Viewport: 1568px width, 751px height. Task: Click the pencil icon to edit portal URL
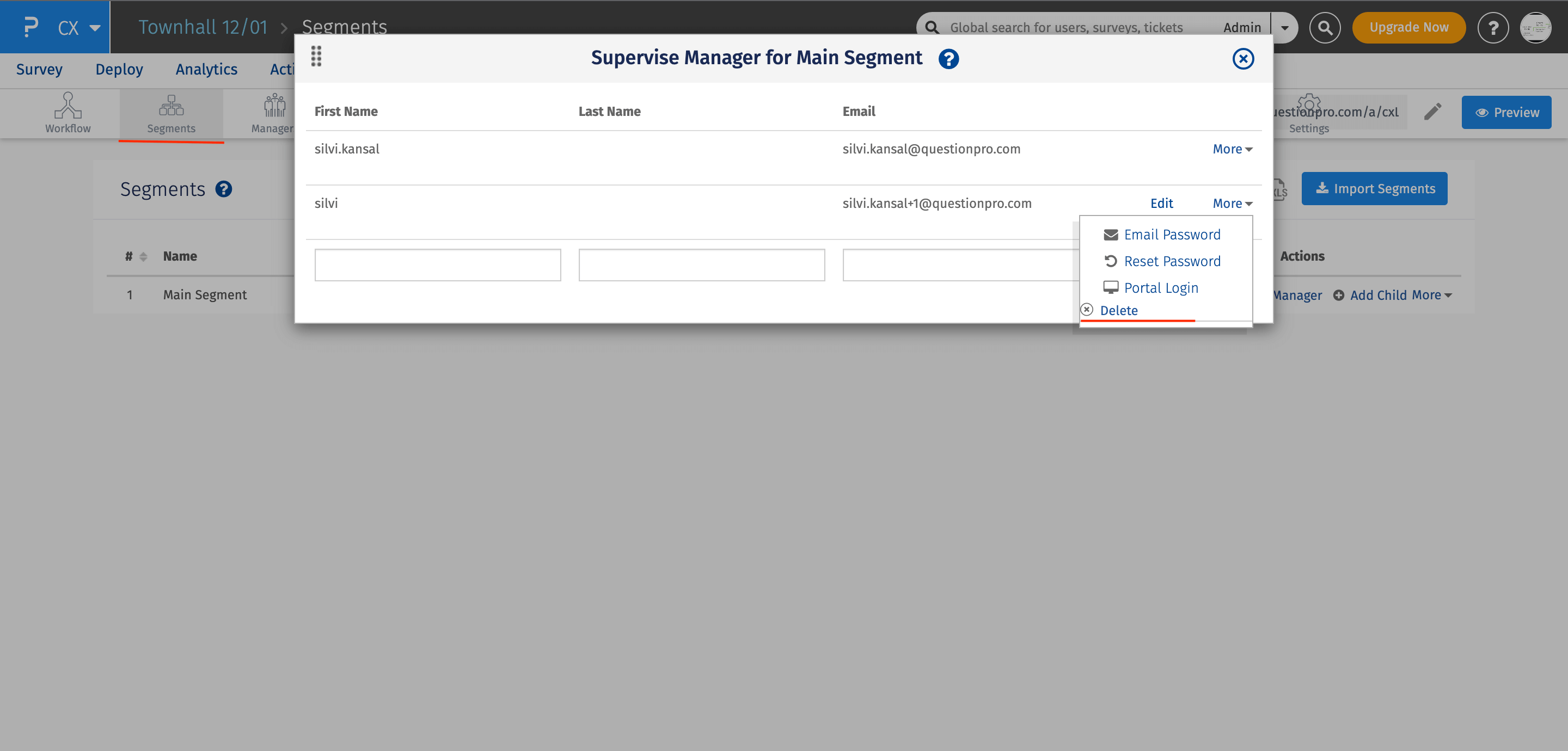1433,112
